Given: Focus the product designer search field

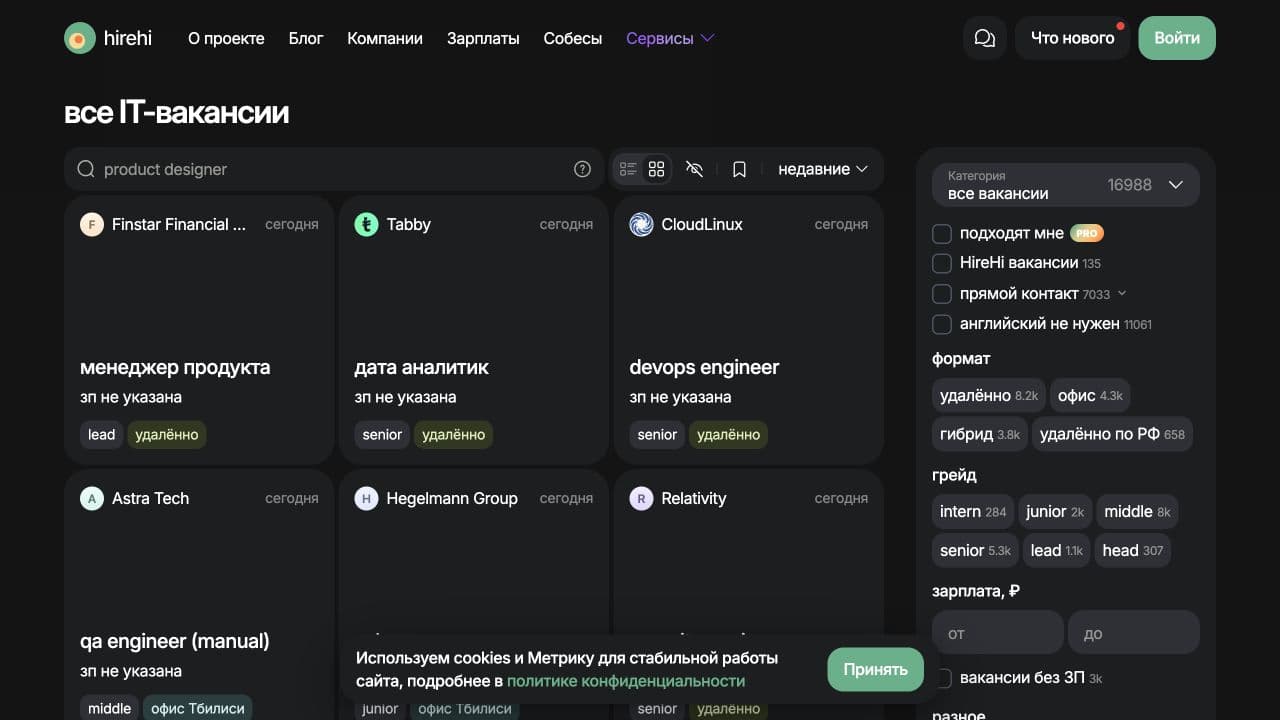Looking at the screenshot, I should (x=334, y=169).
